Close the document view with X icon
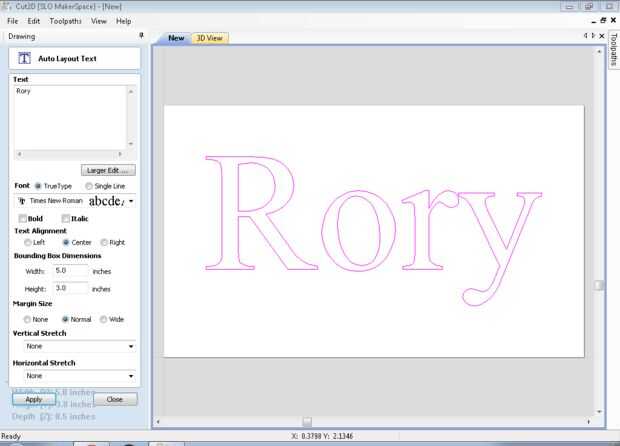The image size is (620, 446). [x=602, y=36]
